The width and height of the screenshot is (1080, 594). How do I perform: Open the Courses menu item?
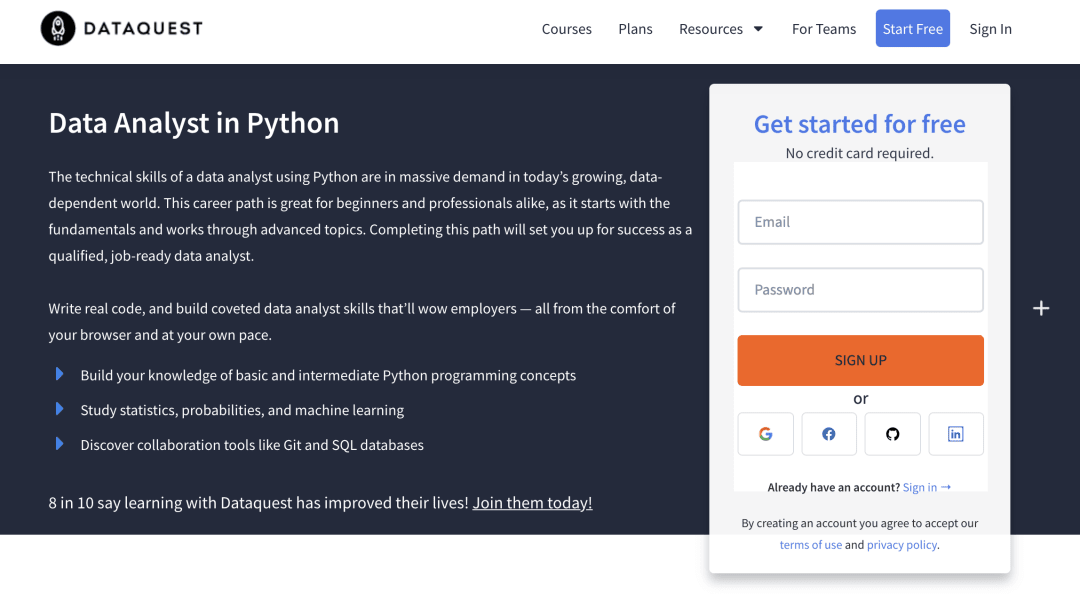pyautogui.click(x=566, y=29)
